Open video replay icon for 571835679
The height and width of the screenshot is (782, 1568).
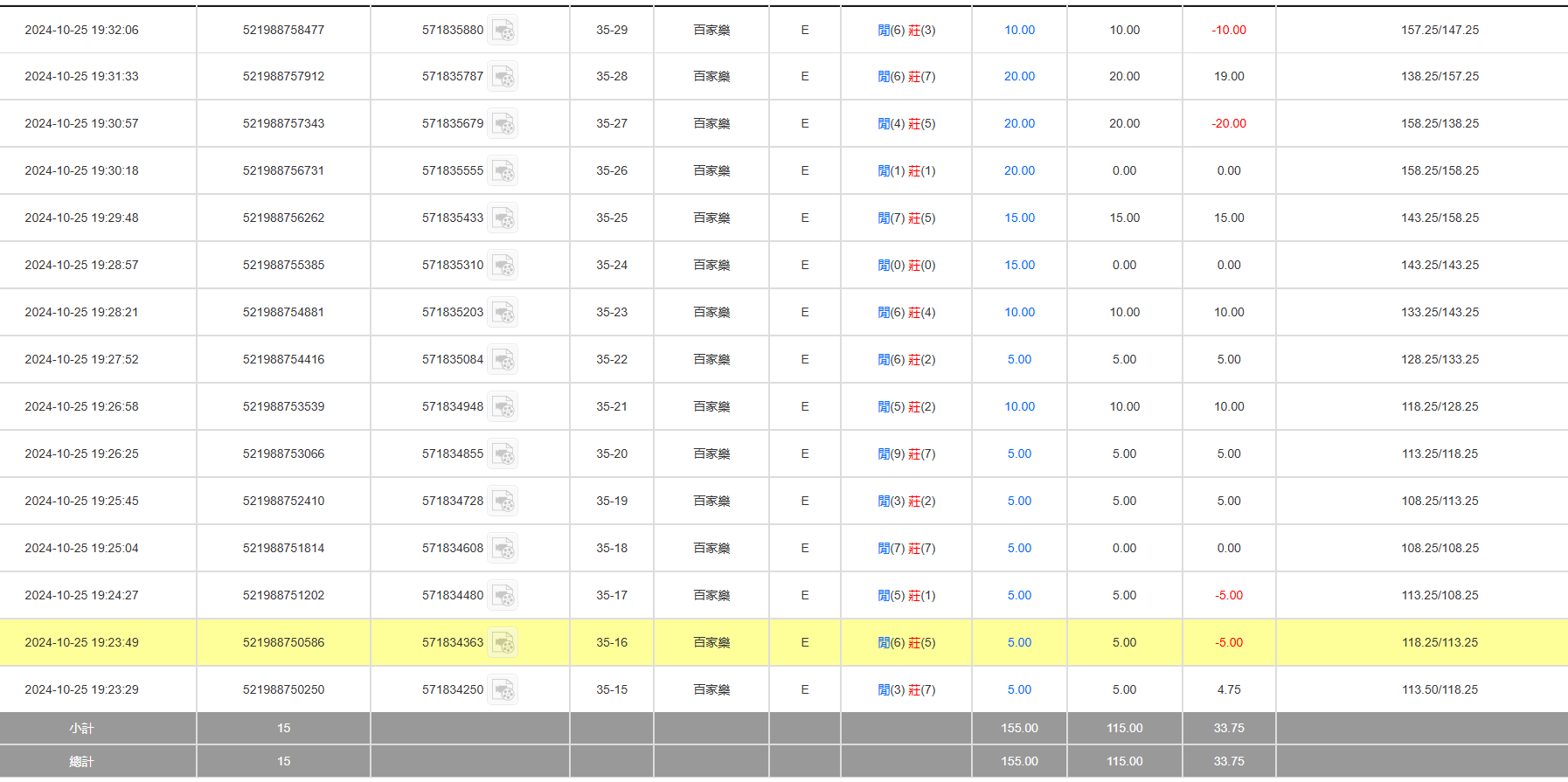click(x=503, y=124)
